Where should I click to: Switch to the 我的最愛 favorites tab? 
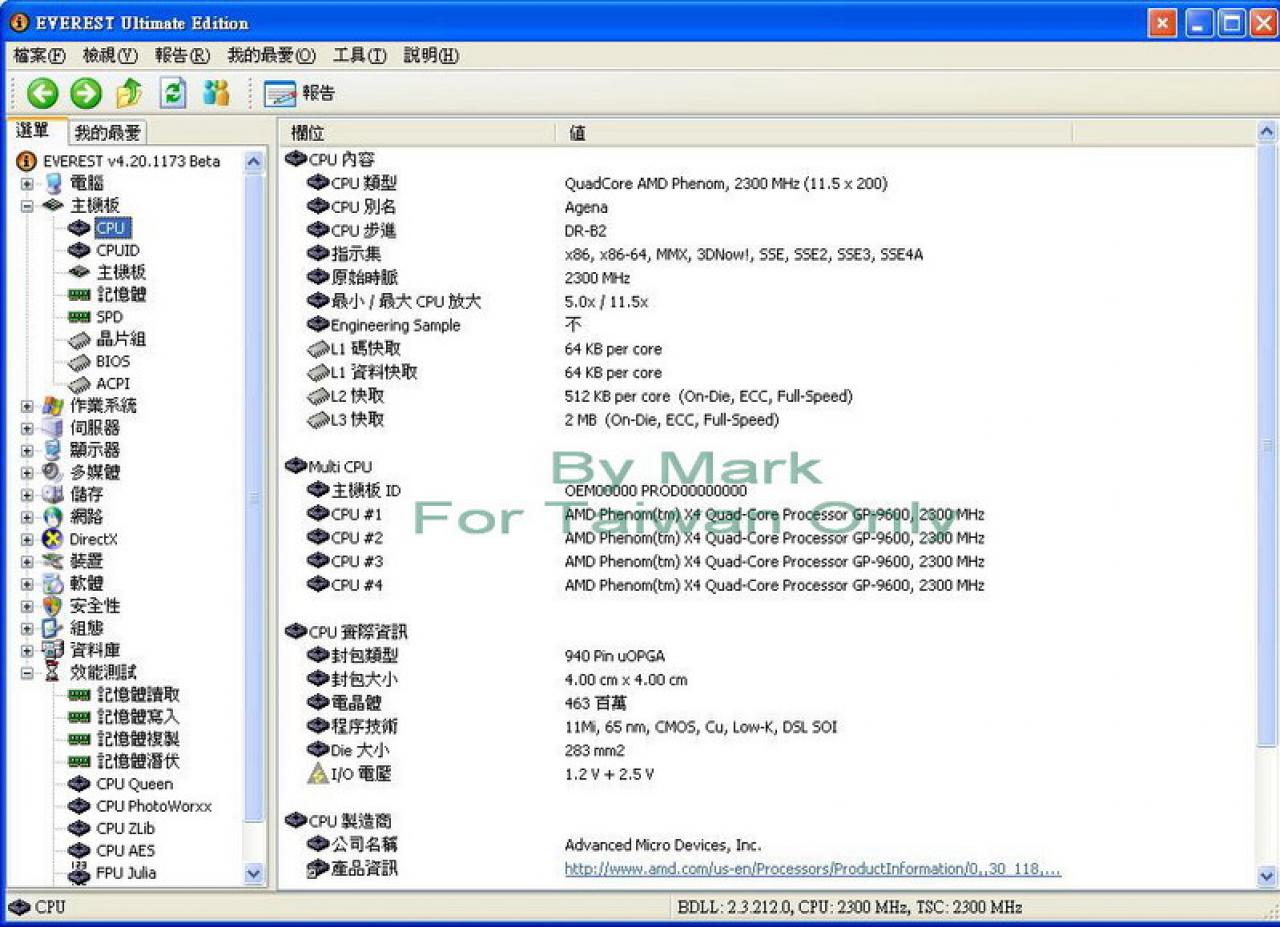(x=109, y=132)
